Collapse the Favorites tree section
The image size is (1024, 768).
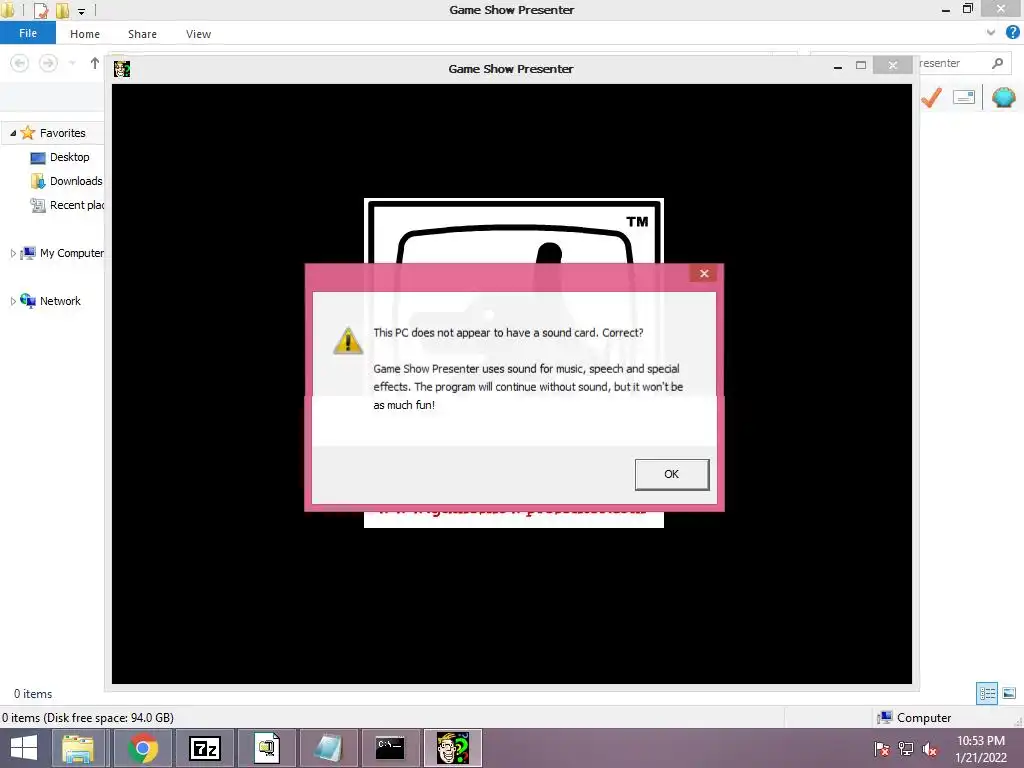coord(12,133)
